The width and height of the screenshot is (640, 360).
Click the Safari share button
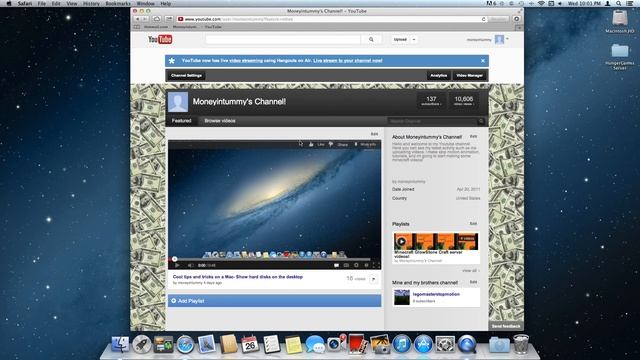point(169,19)
